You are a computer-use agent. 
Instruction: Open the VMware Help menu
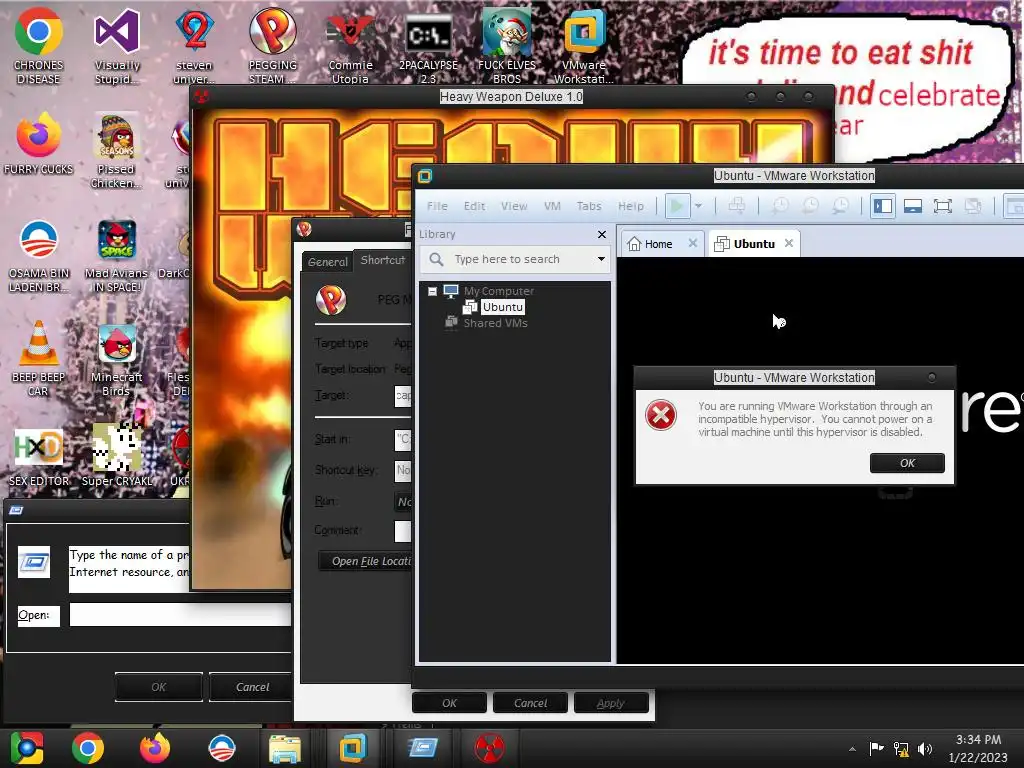click(630, 206)
